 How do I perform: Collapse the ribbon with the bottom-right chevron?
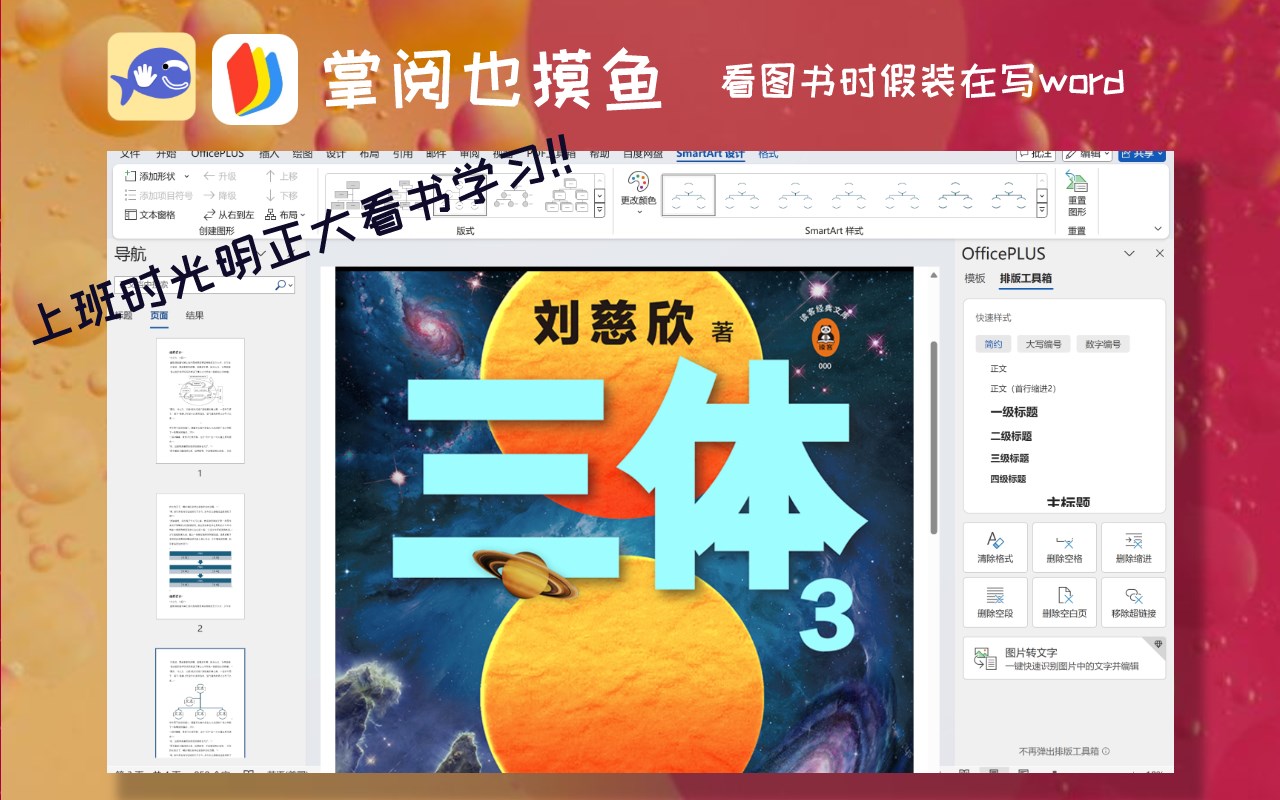1159,229
